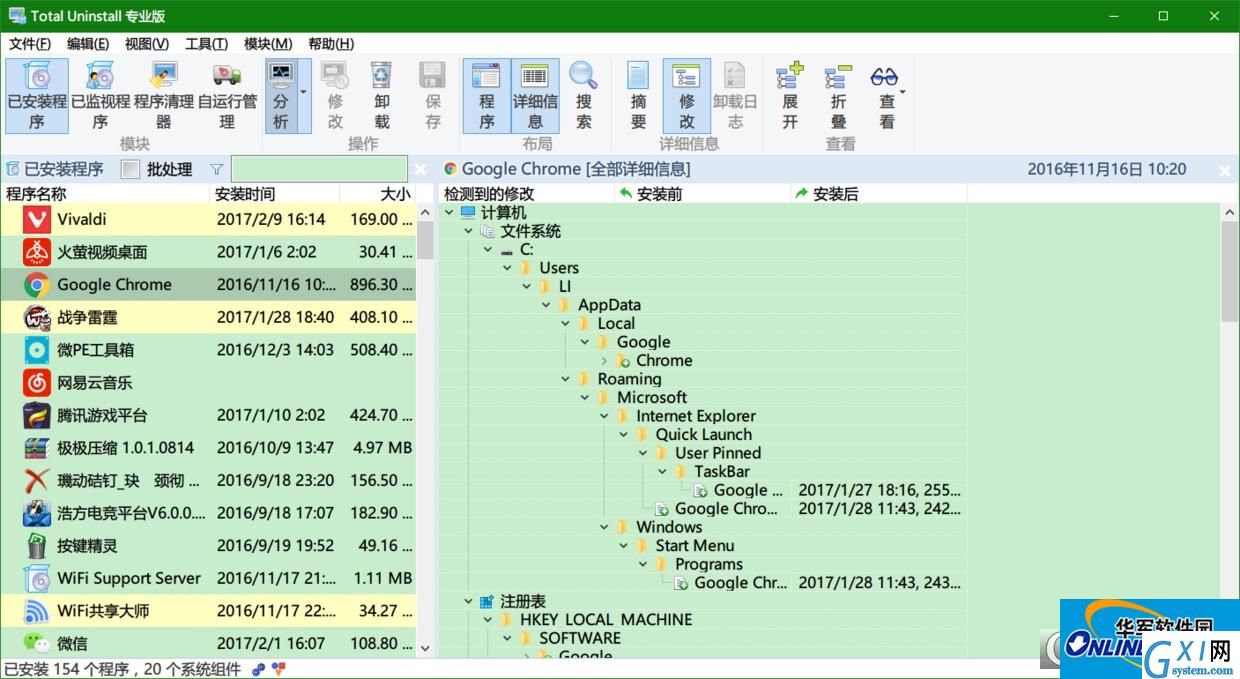Sort programs by 安装时间 column
Screen dimensions: 1240x679
point(275,194)
